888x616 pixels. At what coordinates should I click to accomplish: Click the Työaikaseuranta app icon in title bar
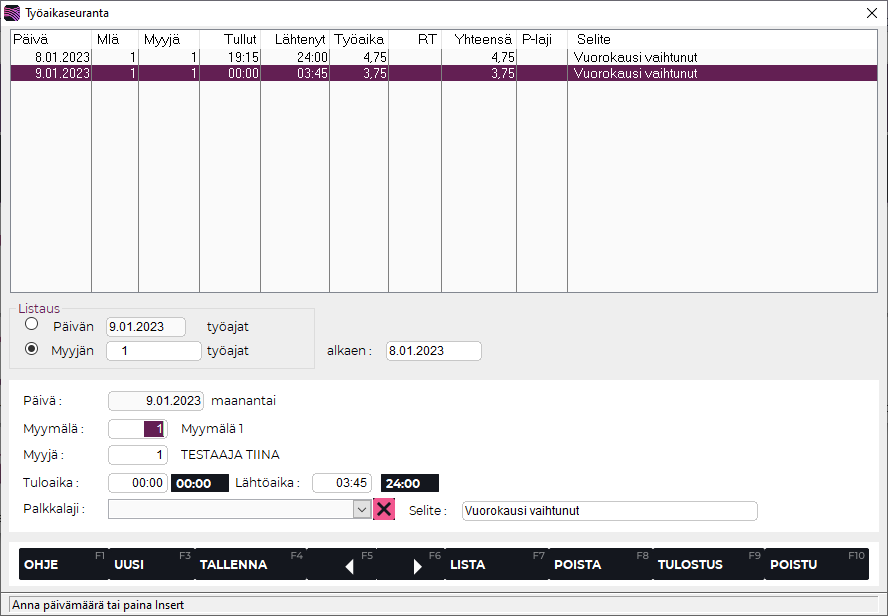coord(12,13)
